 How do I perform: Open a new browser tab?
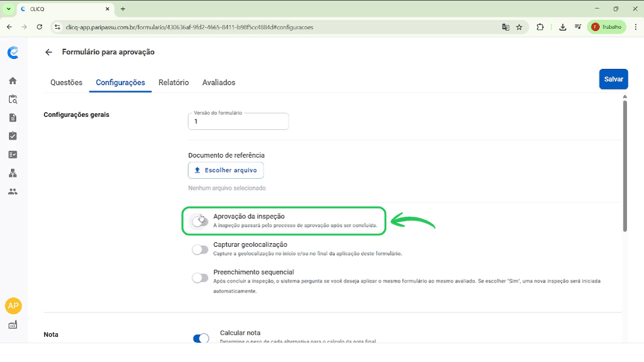pyautogui.click(x=123, y=9)
